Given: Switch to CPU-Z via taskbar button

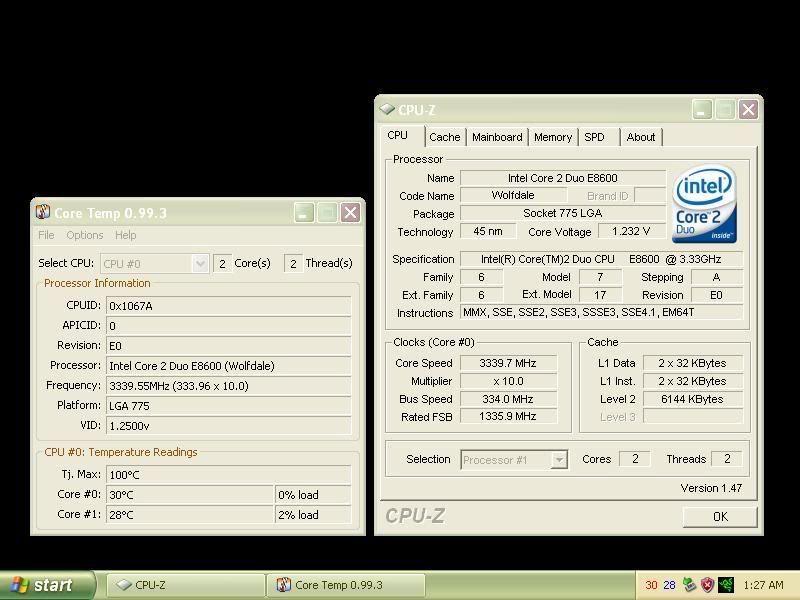Looking at the screenshot, I should tap(186, 585).
